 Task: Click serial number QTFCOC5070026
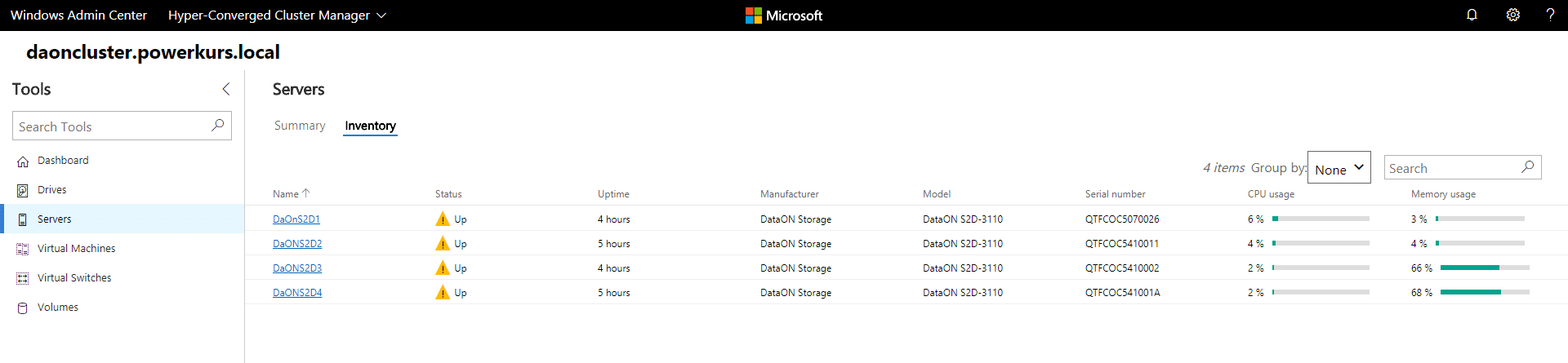tap(1122, 219)
